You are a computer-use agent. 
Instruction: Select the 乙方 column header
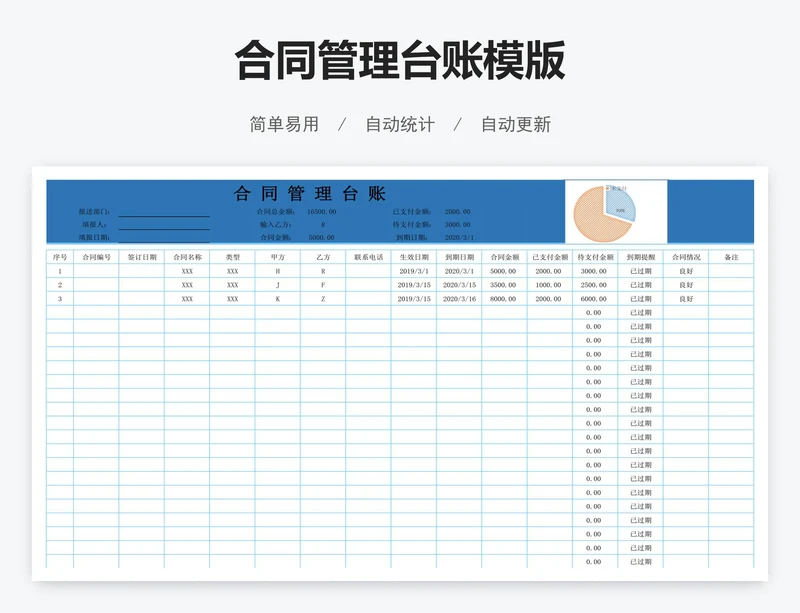click(323, 257)
